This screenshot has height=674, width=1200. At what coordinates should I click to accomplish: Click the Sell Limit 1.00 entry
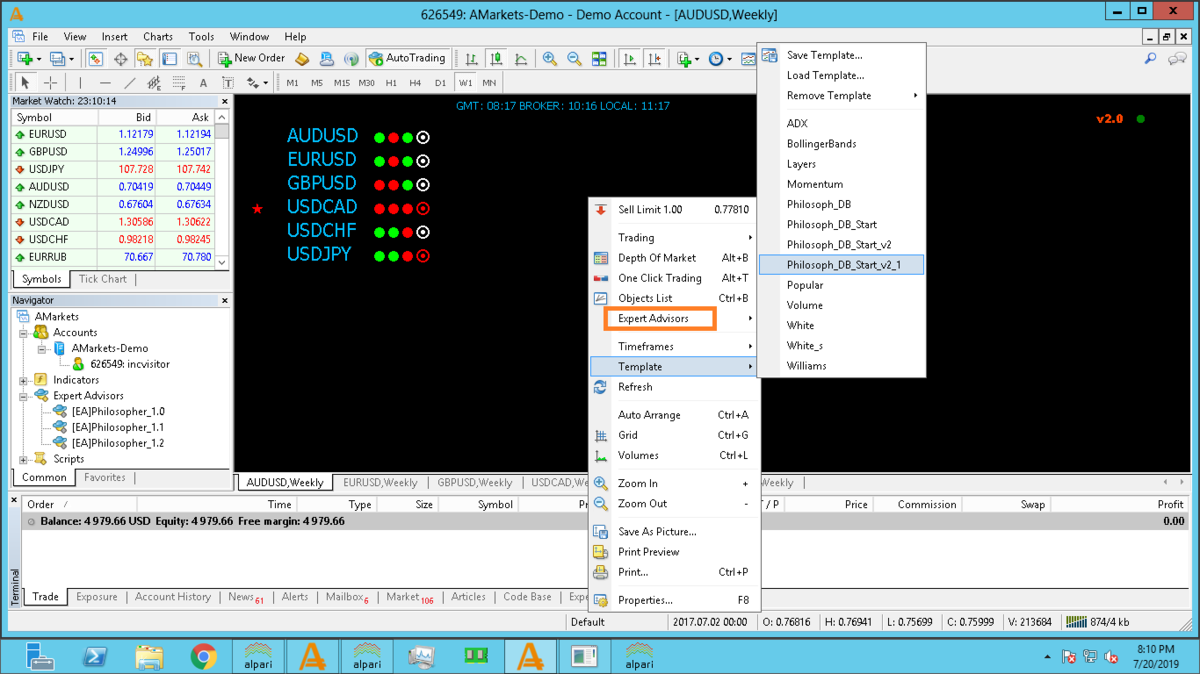(x=673, y=210)
